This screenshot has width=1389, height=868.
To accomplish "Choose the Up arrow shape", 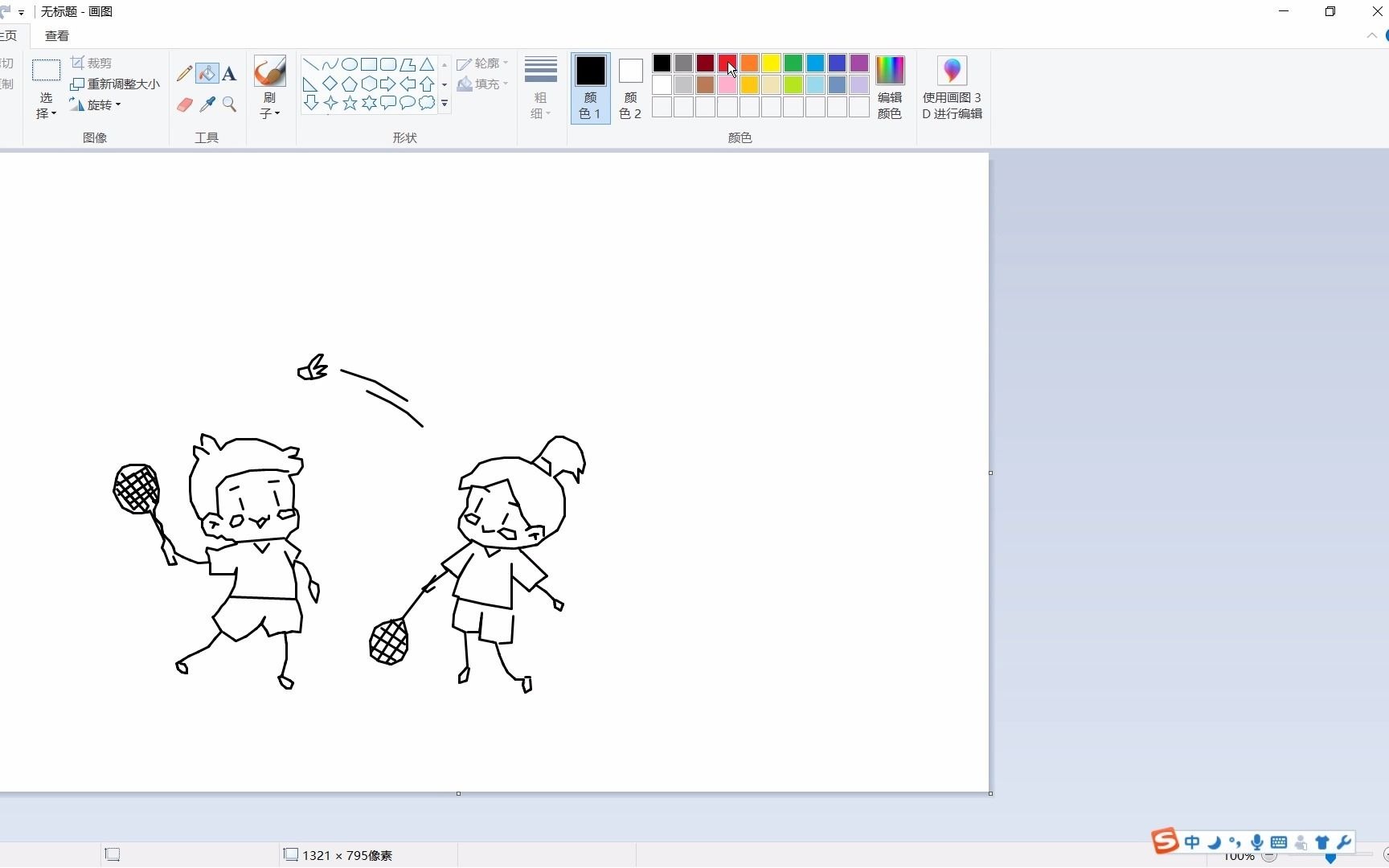I will click(x=427, y=84).
